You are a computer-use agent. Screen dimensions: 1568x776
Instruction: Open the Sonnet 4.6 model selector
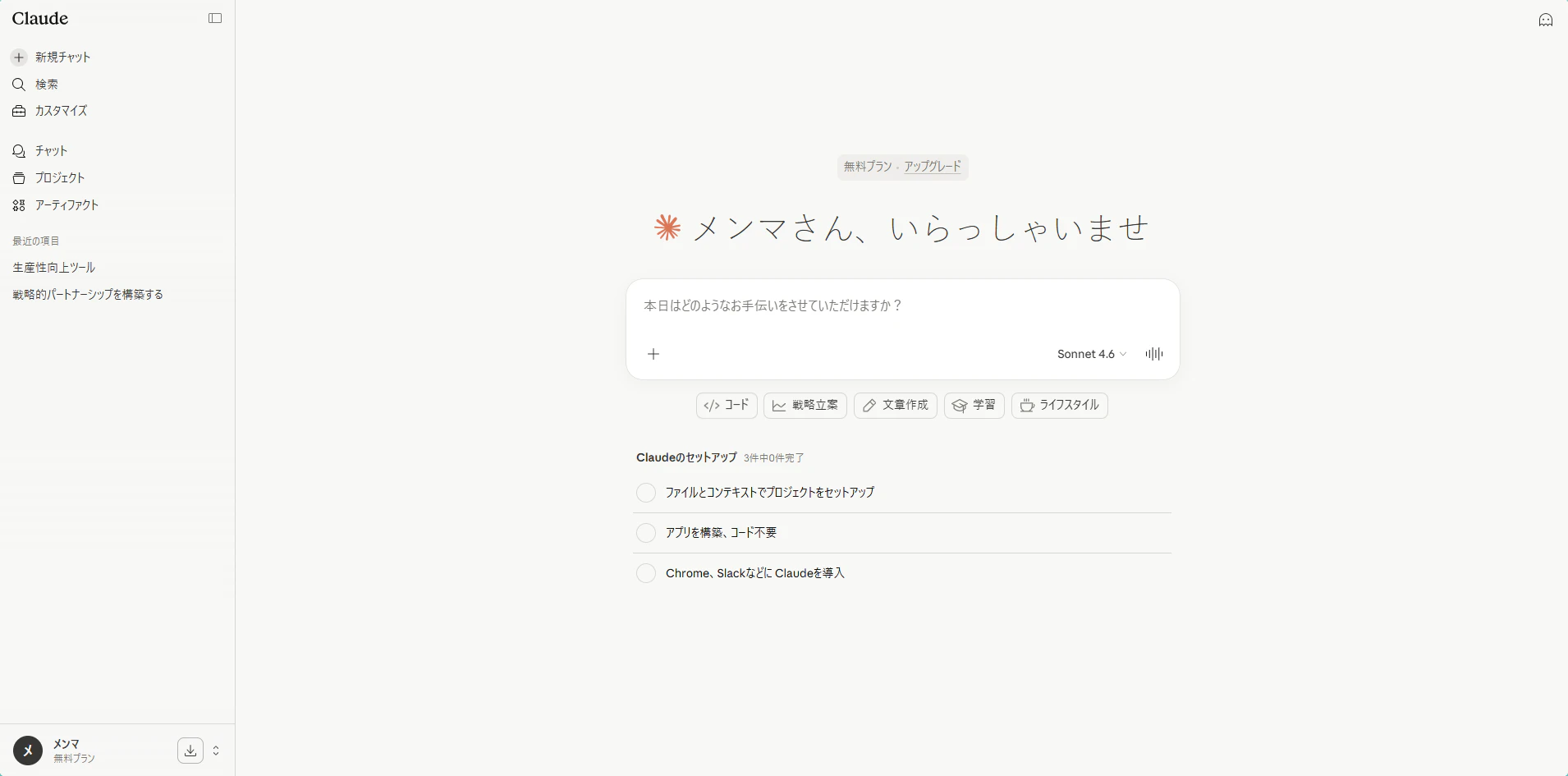pos(1092,354)
